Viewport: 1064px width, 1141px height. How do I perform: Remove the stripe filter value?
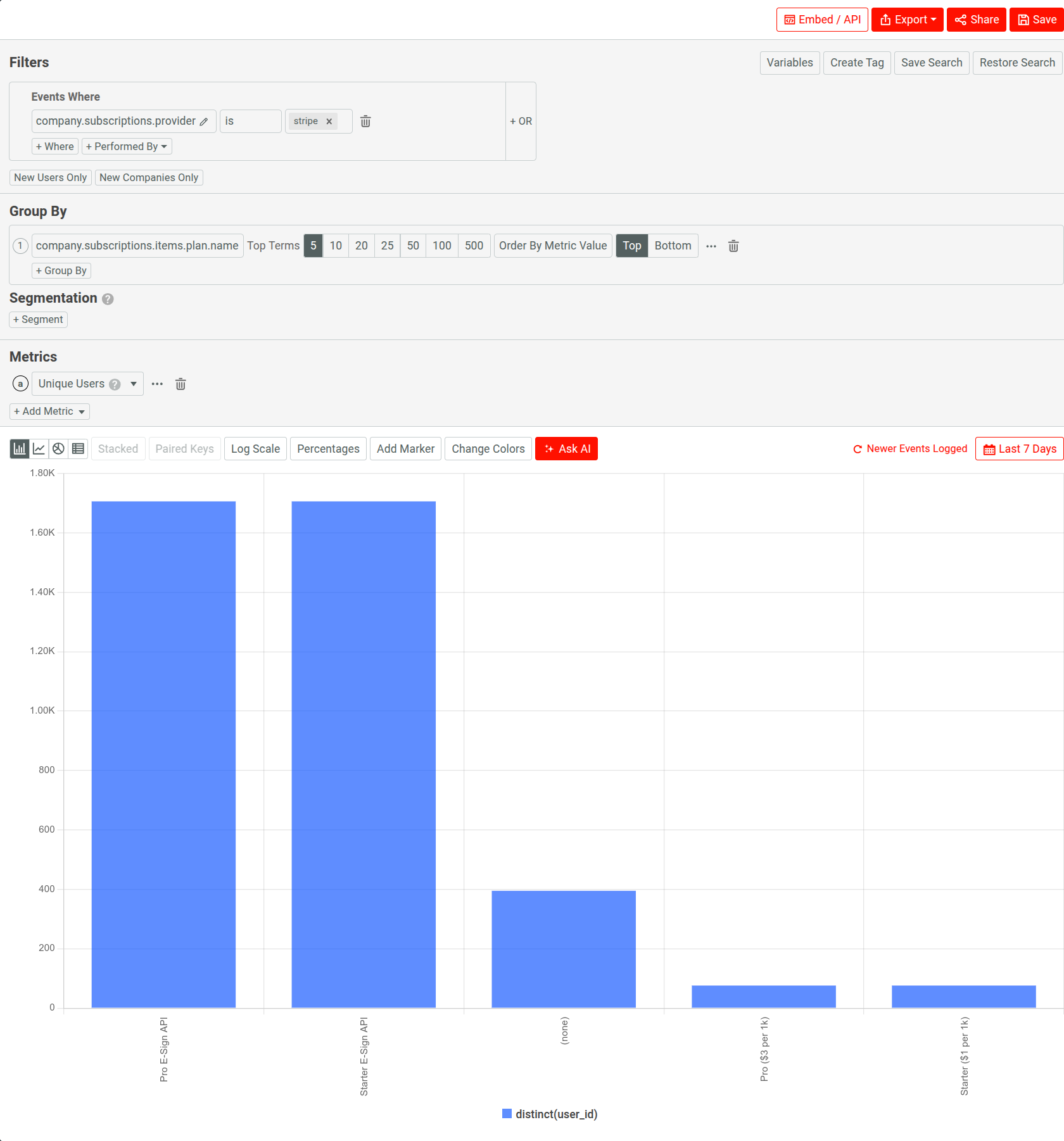(x=329, y=121)
